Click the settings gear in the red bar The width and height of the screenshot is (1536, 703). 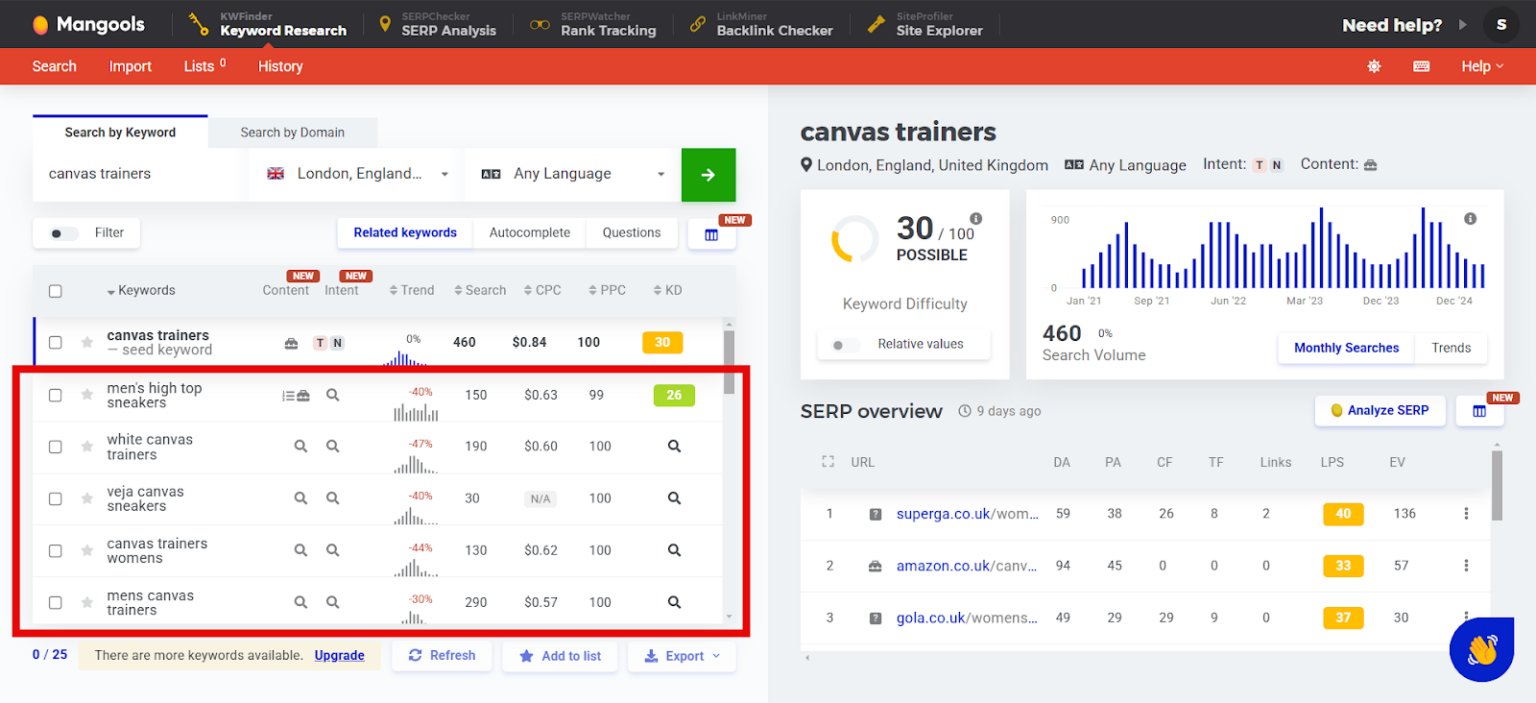pyautogui.click(x=1374, y=66)
